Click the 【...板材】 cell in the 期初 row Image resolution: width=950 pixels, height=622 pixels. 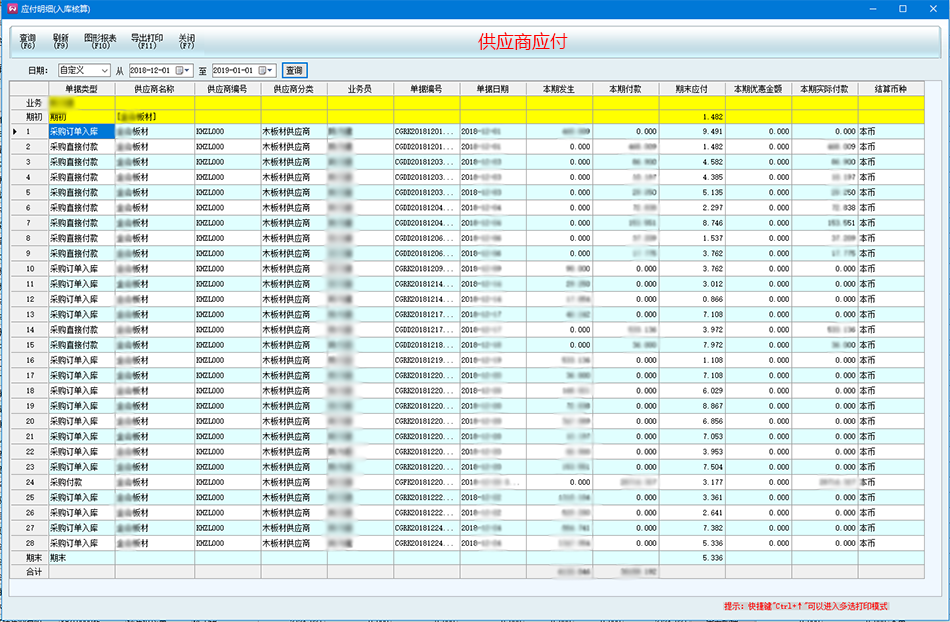(154, 117)
